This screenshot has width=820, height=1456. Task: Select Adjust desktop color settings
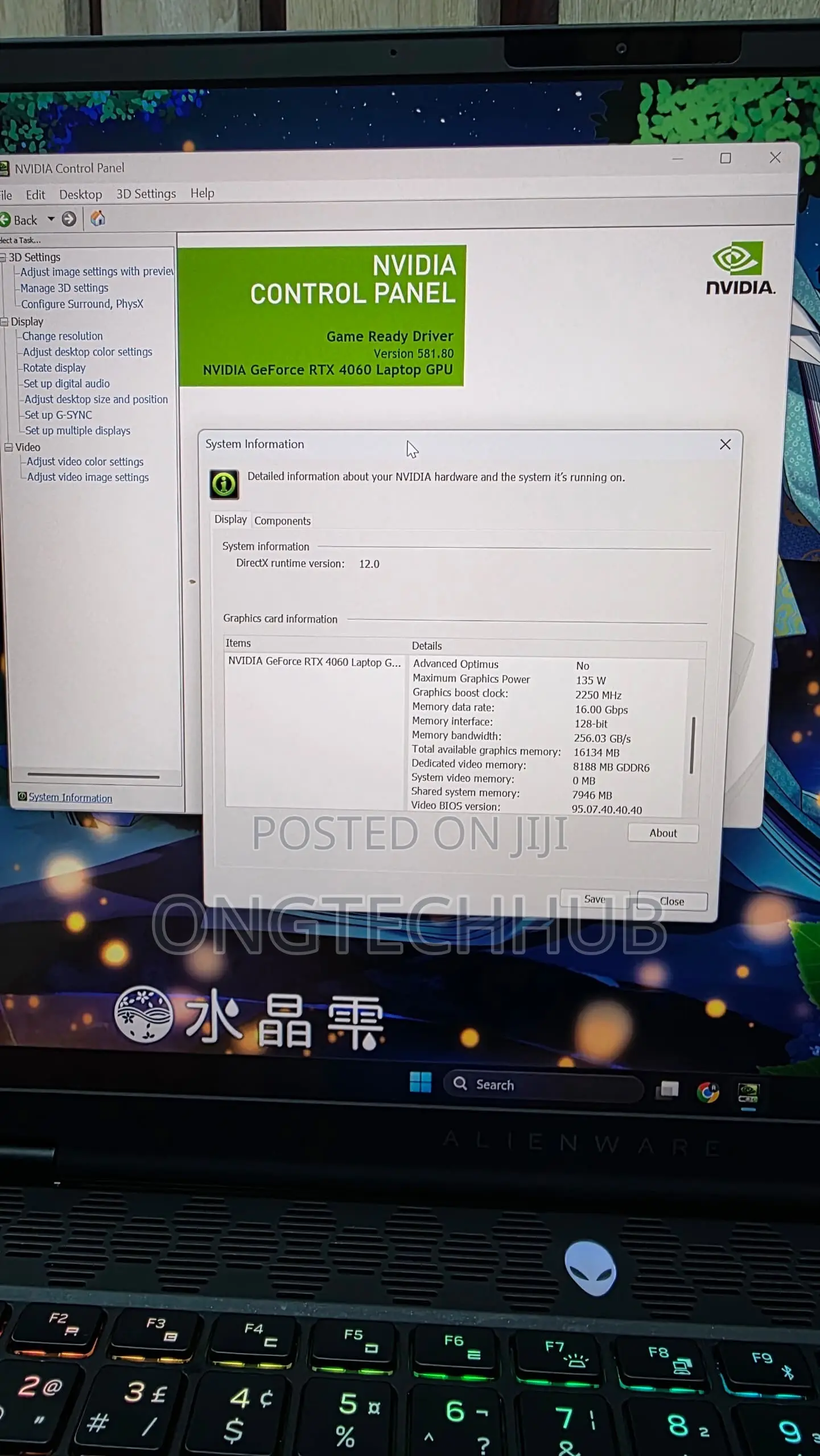[88, 352]
